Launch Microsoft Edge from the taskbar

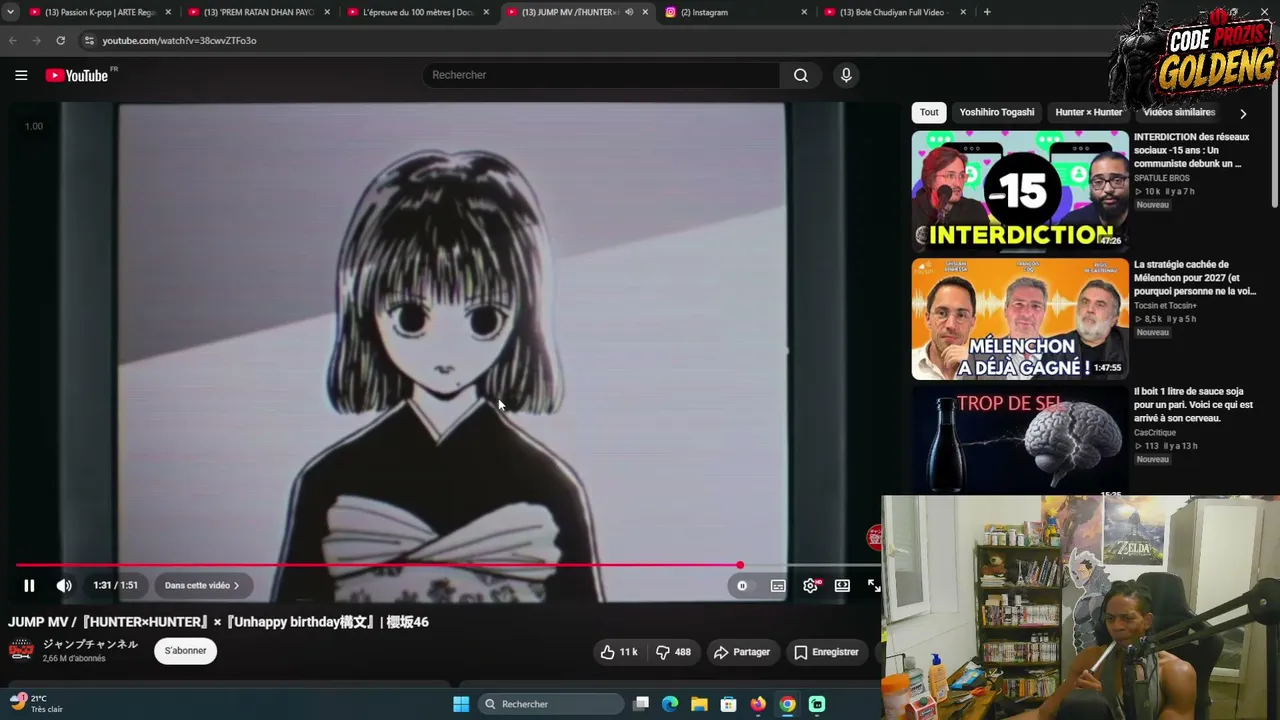point(670,704)
